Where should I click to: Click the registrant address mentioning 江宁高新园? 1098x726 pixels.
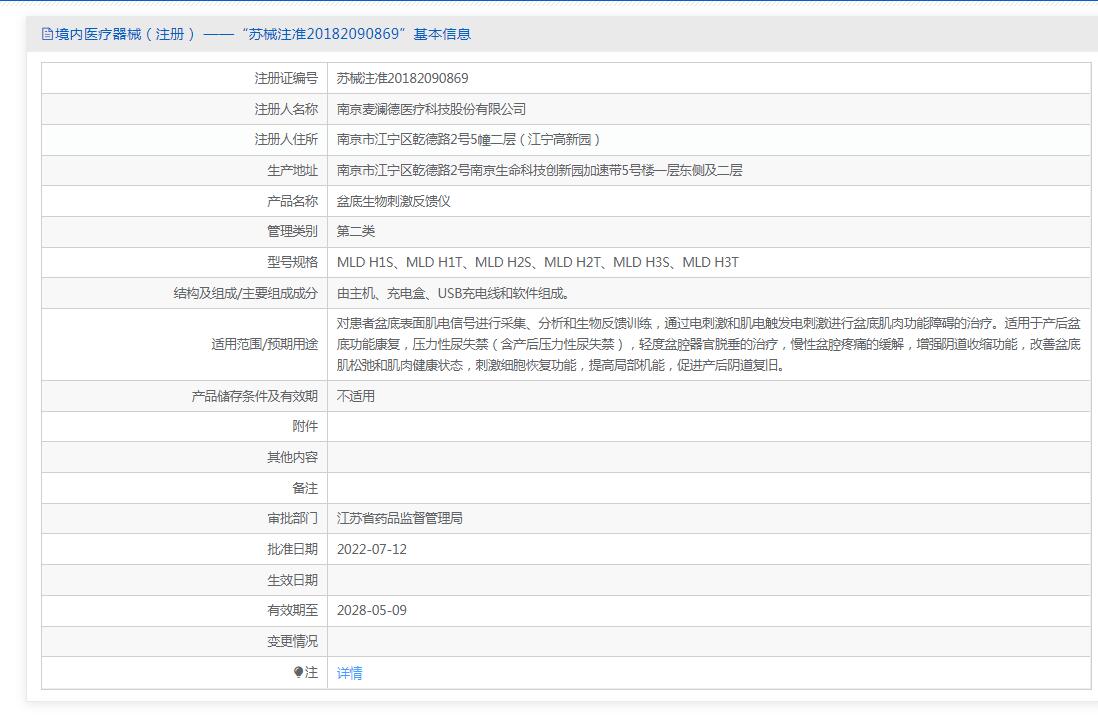469,139
